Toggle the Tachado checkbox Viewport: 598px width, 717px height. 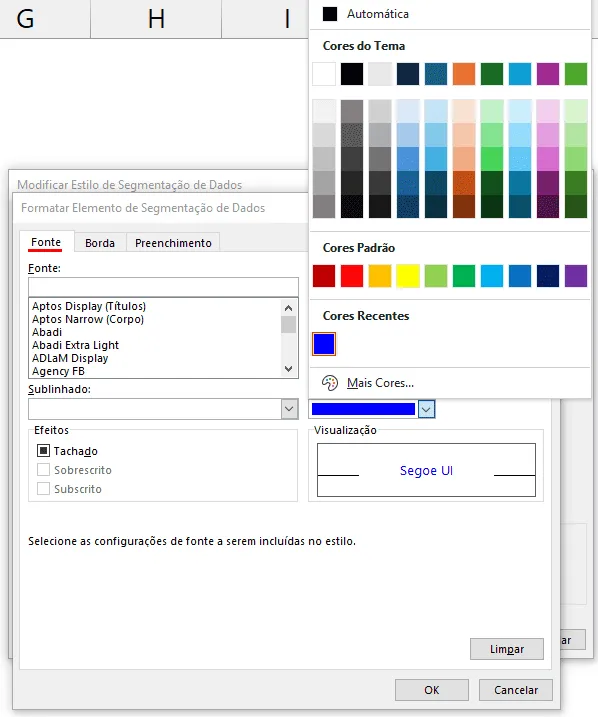(43, 451)
